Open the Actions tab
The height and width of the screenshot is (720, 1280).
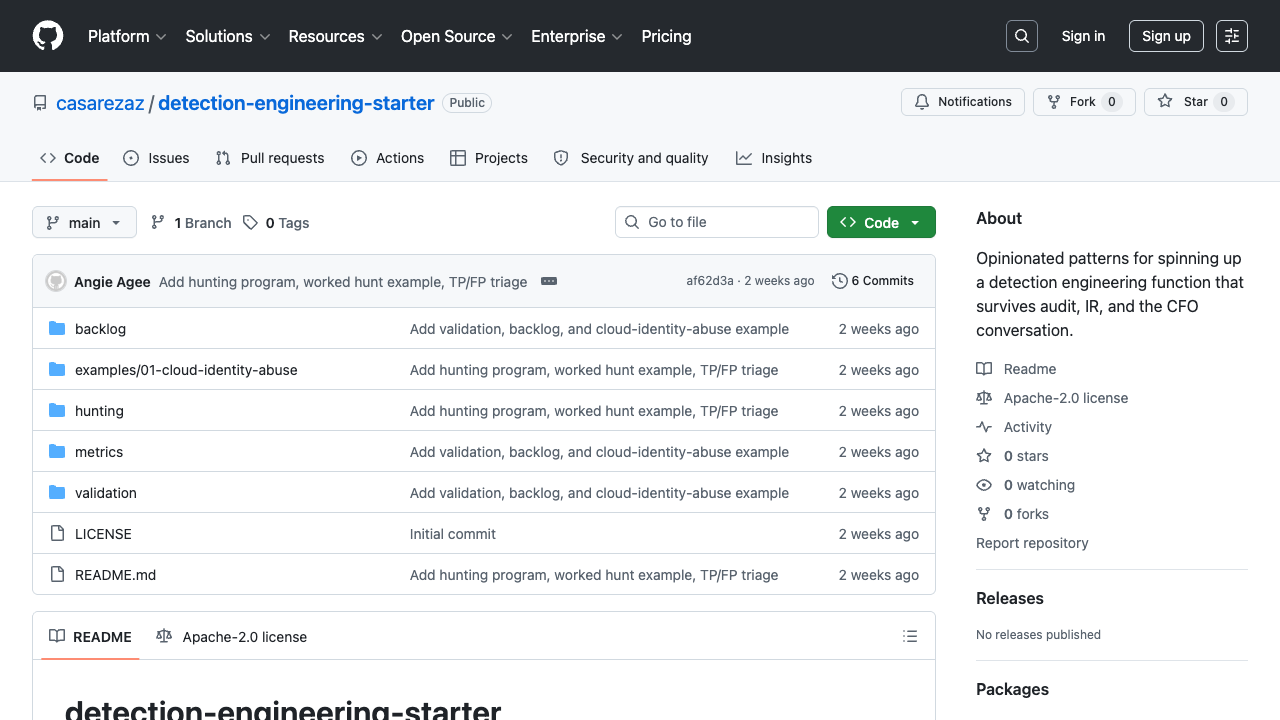388,158
